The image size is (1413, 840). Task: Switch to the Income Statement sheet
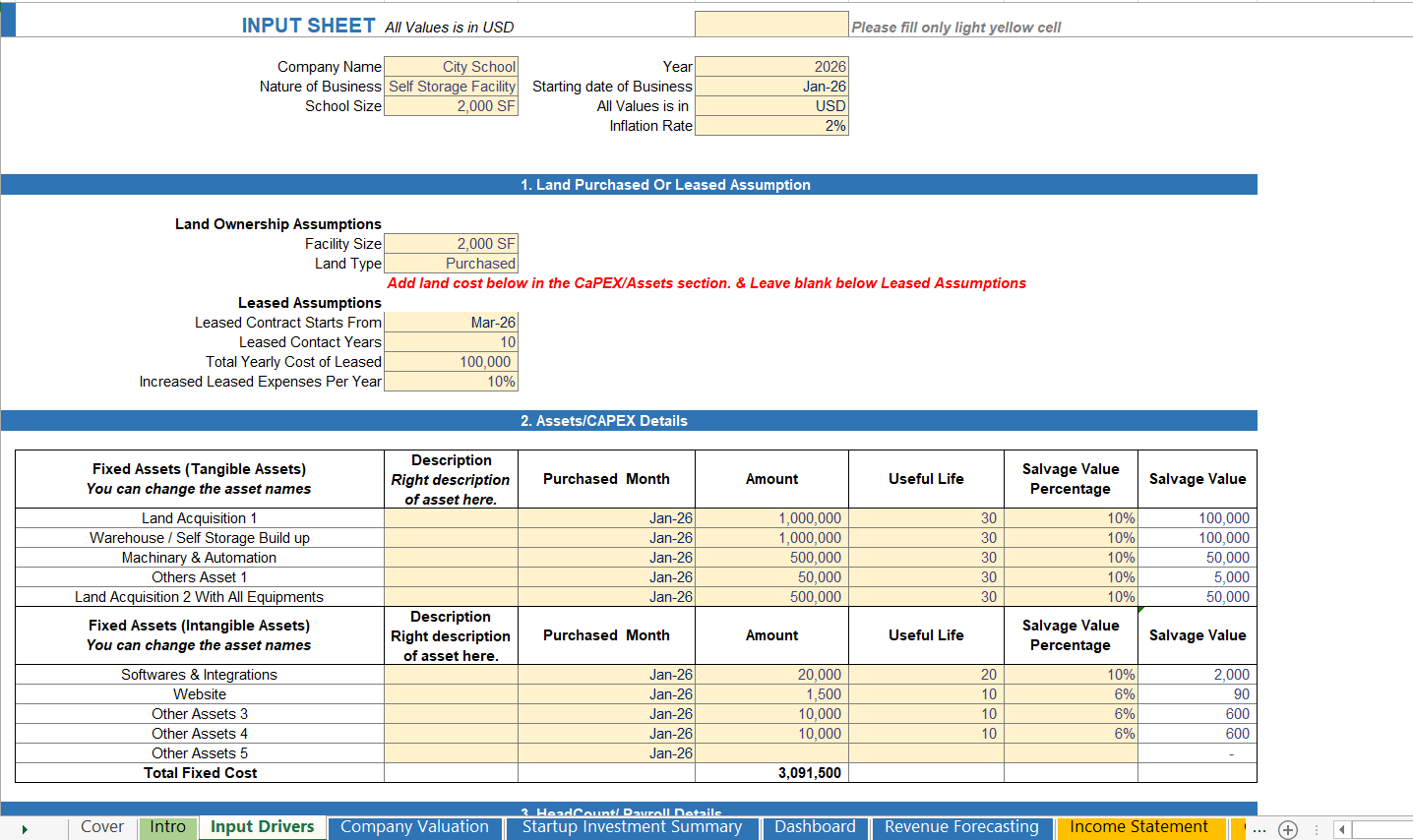click(x=1140, y=827)
